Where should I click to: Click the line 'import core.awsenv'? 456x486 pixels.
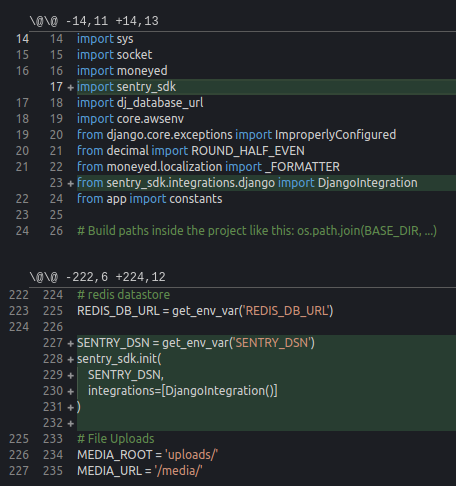[130, 119]
